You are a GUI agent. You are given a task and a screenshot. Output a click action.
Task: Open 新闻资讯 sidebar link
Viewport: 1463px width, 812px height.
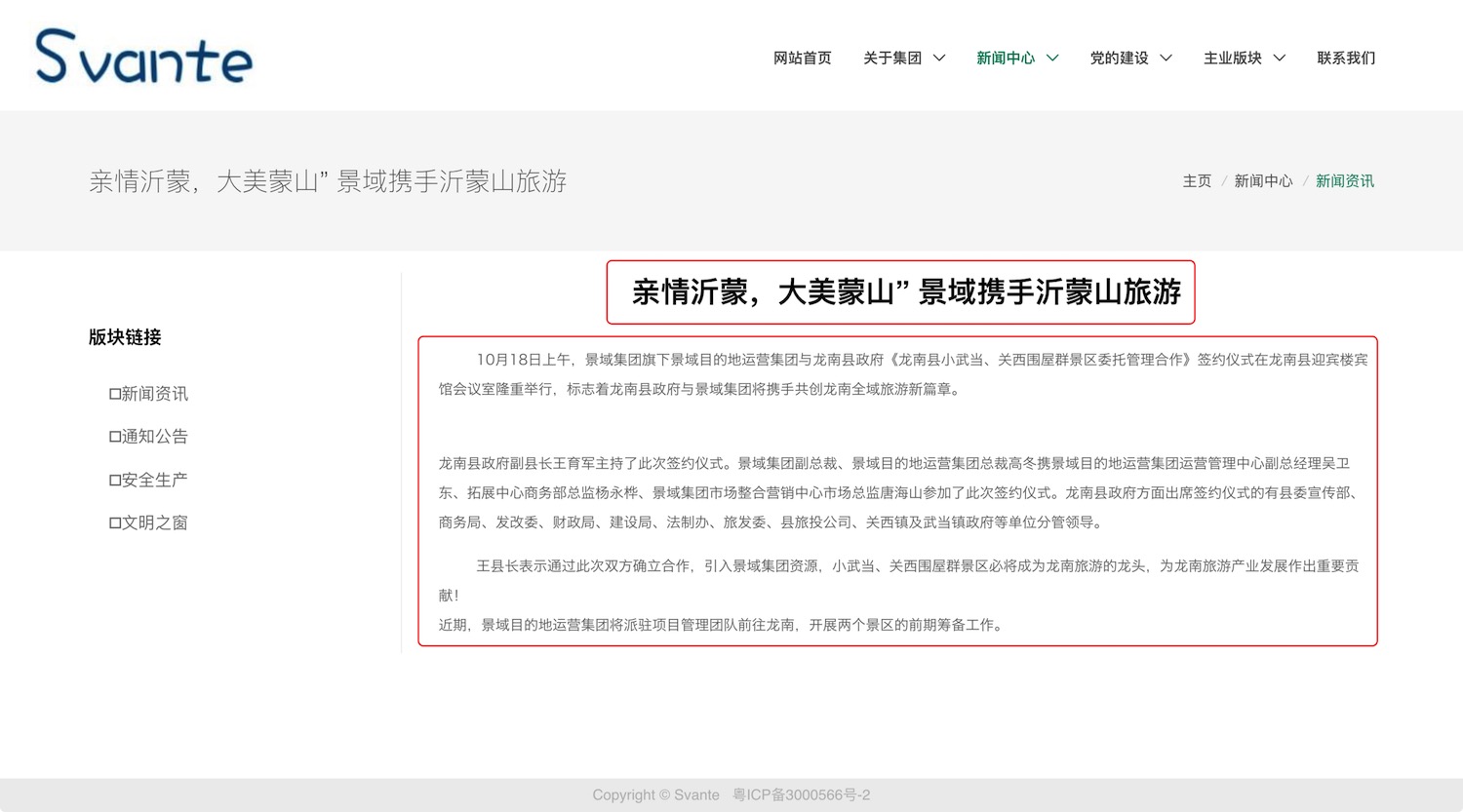149,394
